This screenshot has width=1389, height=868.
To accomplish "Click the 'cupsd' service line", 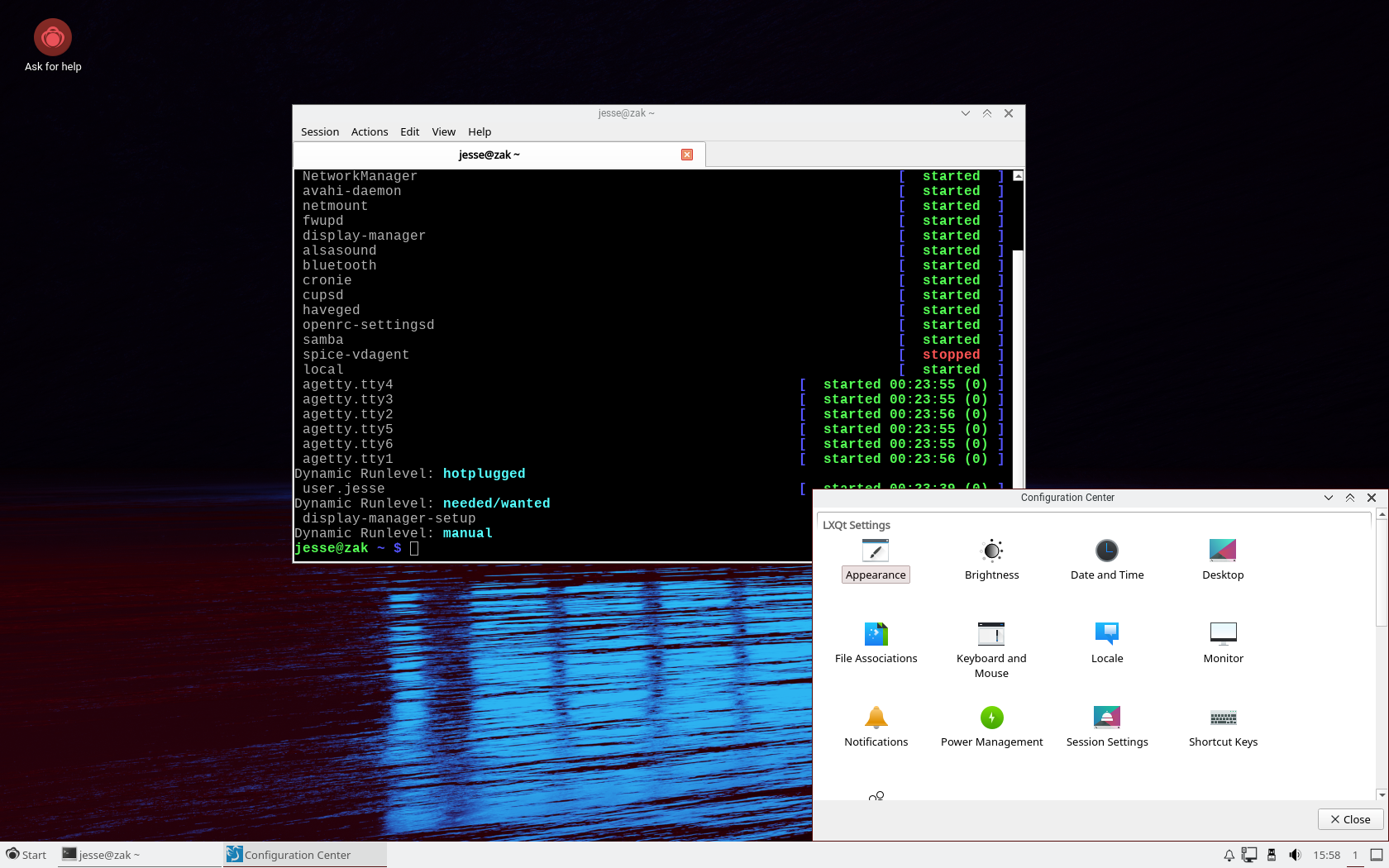I will (322, 295).
